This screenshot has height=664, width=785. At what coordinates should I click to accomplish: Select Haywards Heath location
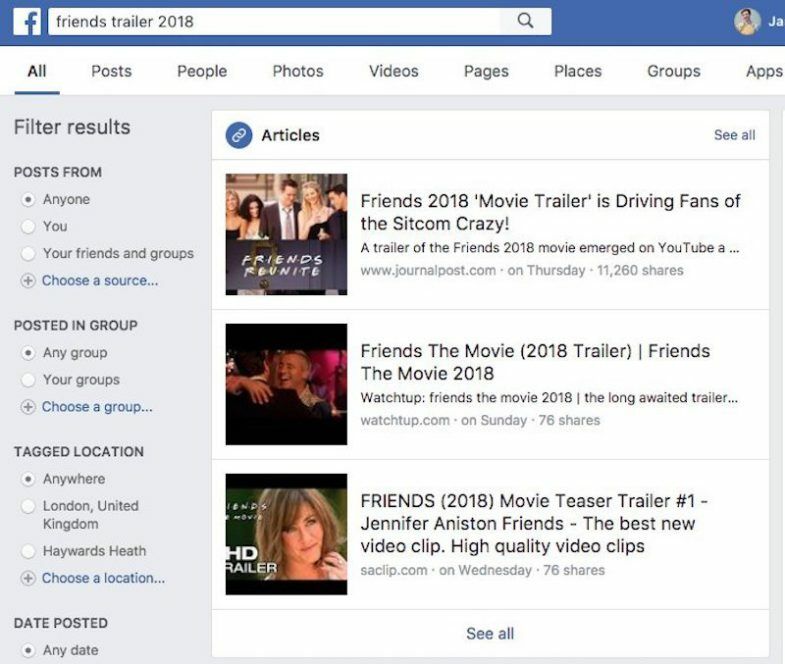[x=28, y=551]
